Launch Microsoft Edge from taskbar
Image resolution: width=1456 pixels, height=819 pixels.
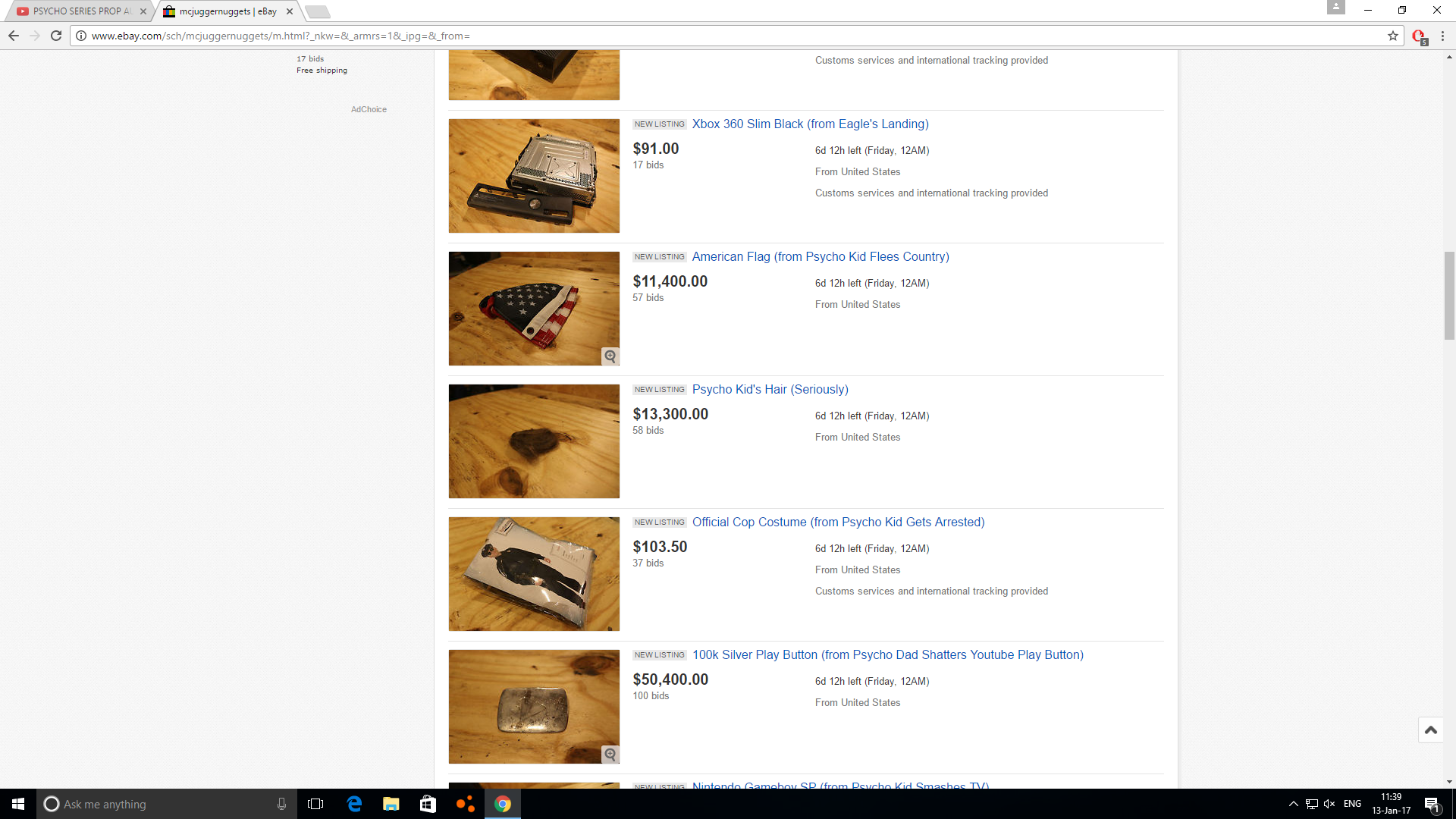(x=354, y=804)
